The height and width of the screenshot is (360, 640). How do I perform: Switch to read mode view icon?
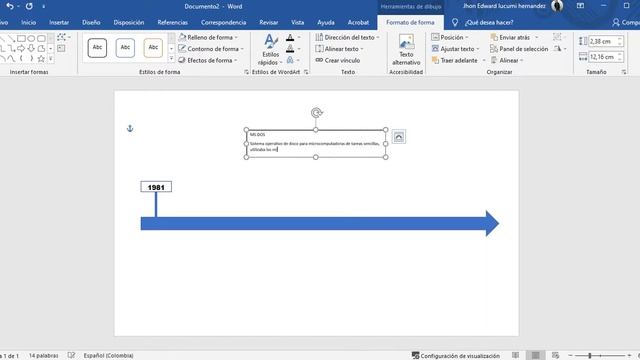tap(516, 356)
